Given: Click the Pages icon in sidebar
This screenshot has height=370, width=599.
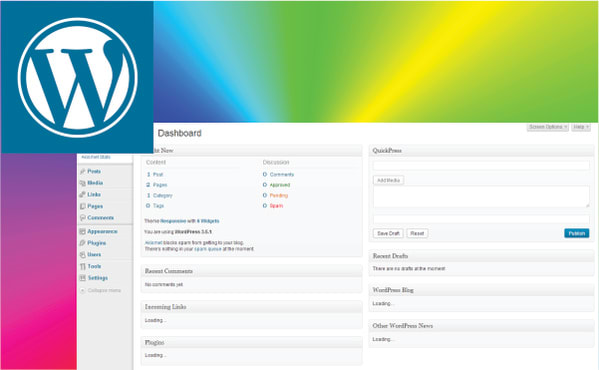Looking at the screenshot, I should pos(82,206).
